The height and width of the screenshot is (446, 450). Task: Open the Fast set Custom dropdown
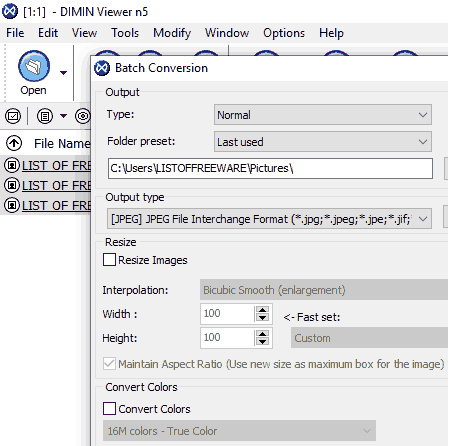tap(369, 338)
